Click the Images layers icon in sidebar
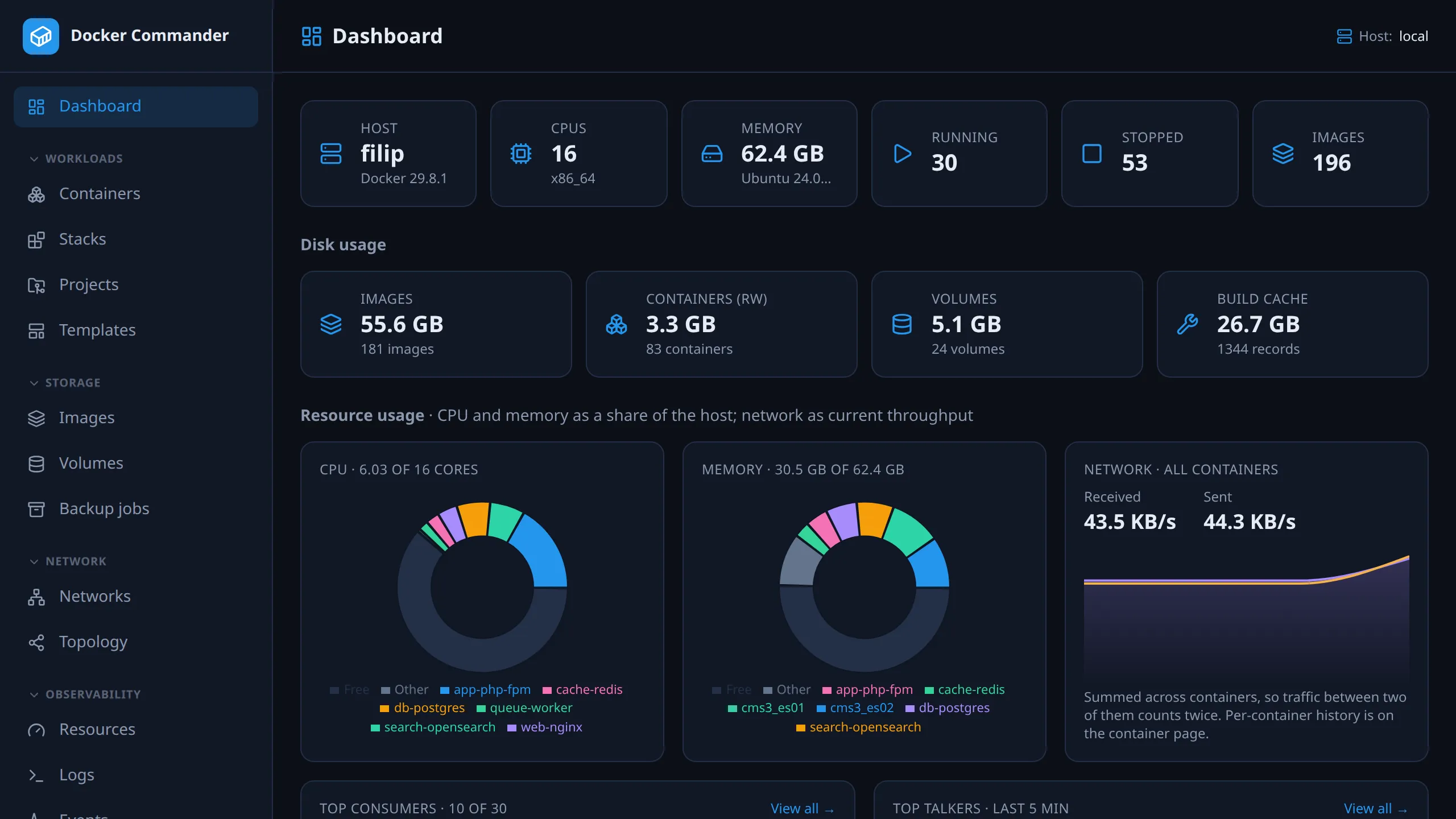Screen dimensions: 1456x819 pos(36,418)
